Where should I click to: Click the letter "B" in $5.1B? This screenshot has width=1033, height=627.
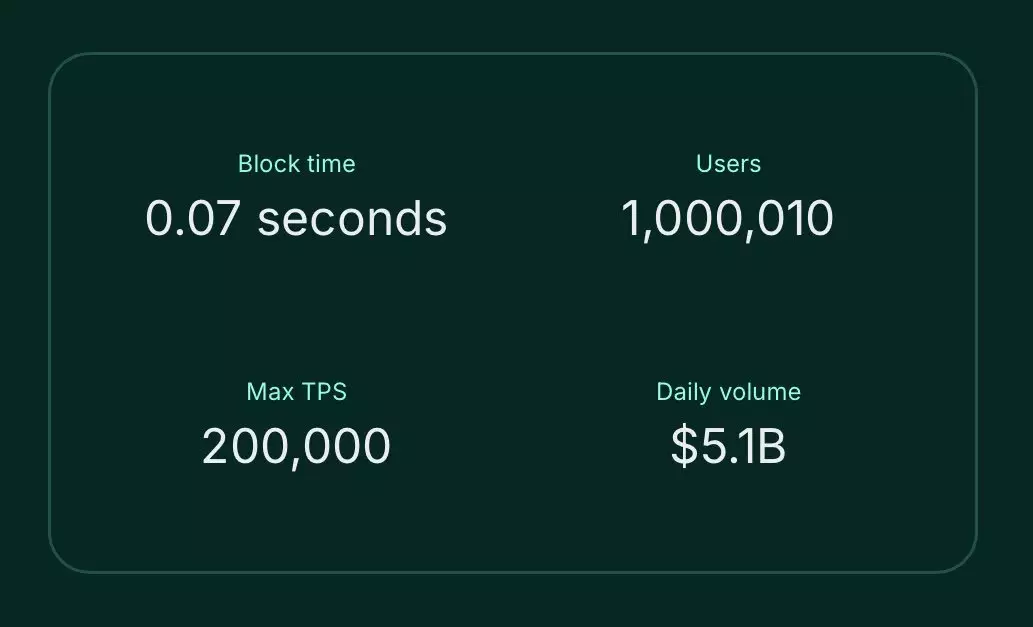click(771, 446)
